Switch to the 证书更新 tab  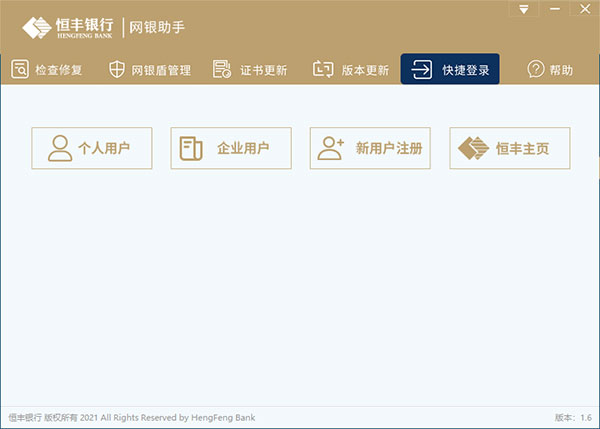250,70
